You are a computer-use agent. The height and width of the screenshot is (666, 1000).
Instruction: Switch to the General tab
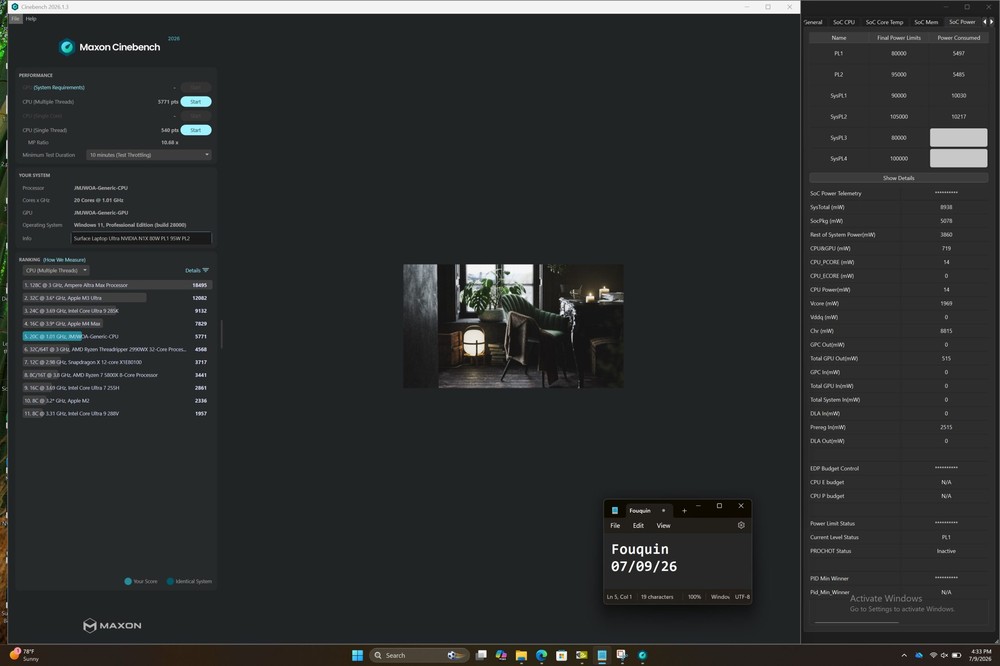(812, 22)
